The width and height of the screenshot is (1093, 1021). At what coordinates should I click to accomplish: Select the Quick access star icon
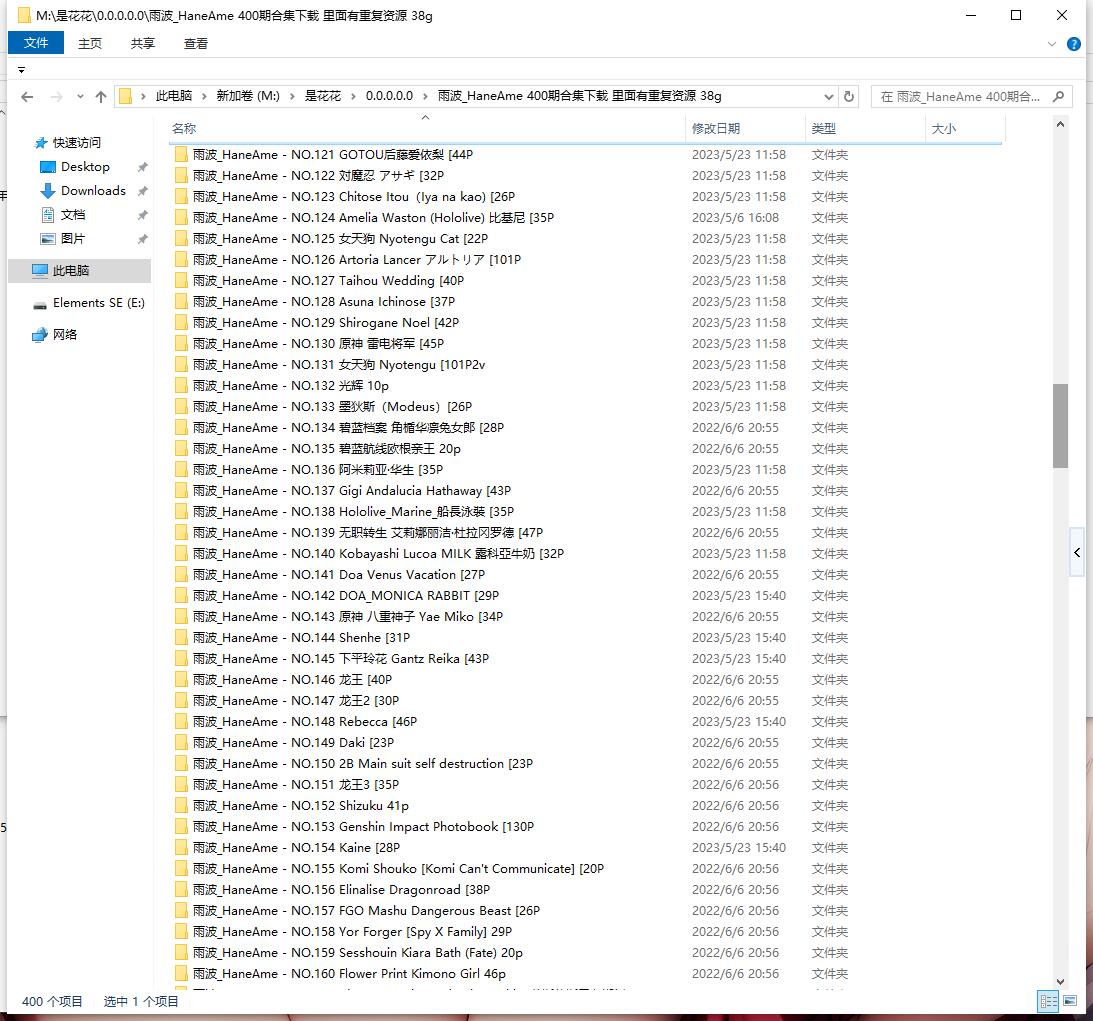(41, 143)
